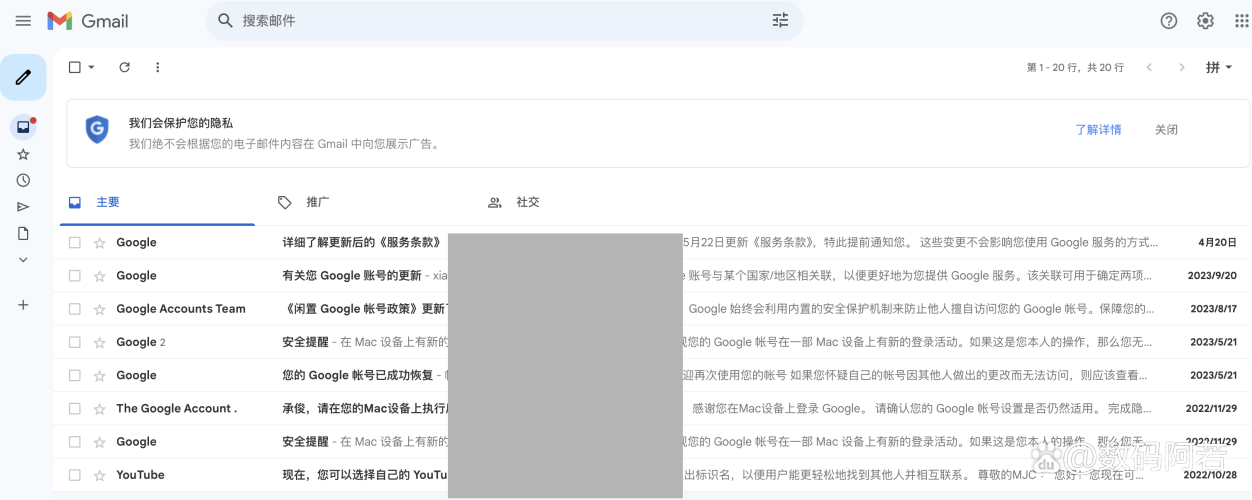Go to older messages page arrow

point(1182,67)
